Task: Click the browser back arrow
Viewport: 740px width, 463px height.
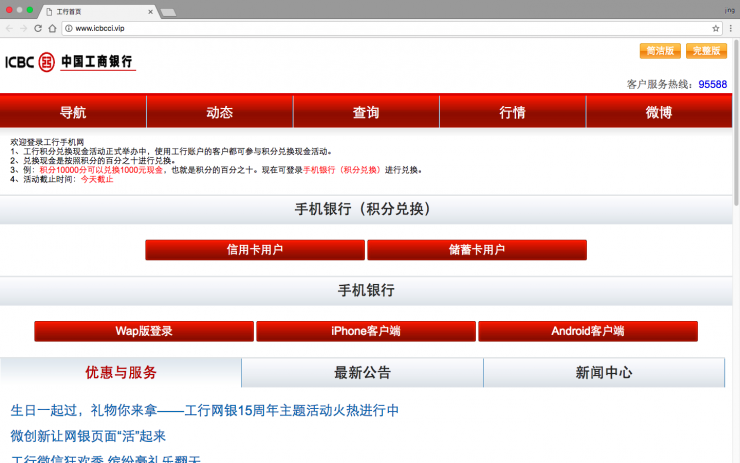Action: pyautogui.click(x=10, y=28)
